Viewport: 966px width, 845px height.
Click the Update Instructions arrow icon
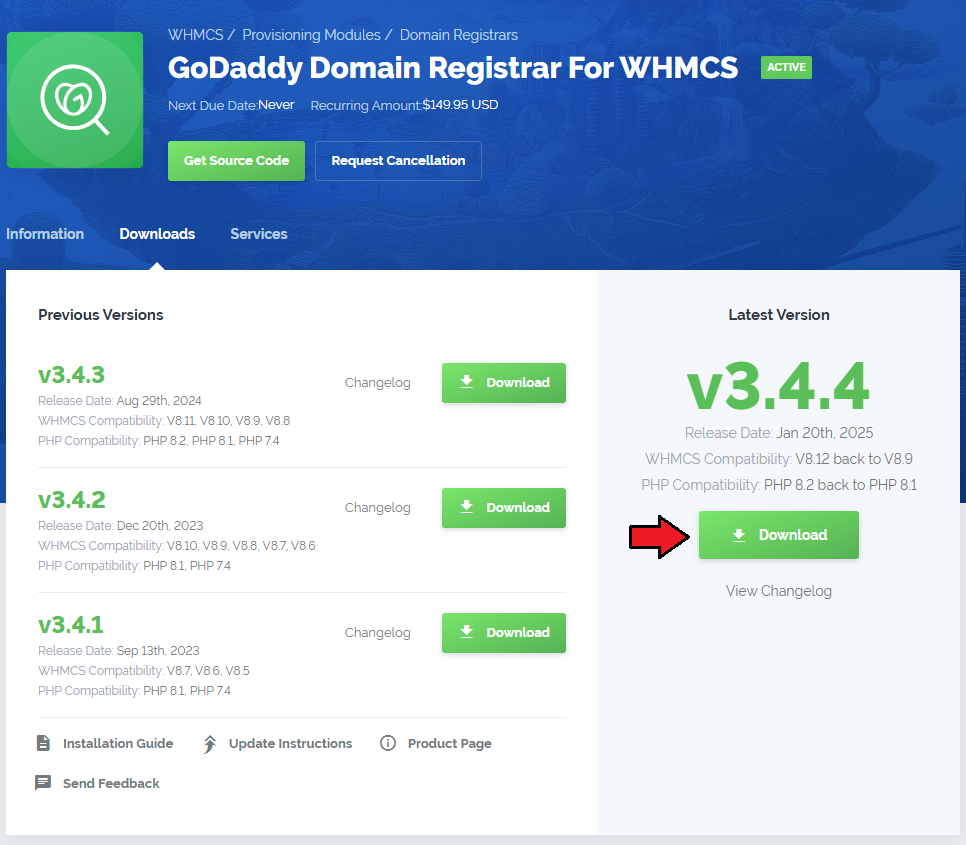(x=209, y=744)
